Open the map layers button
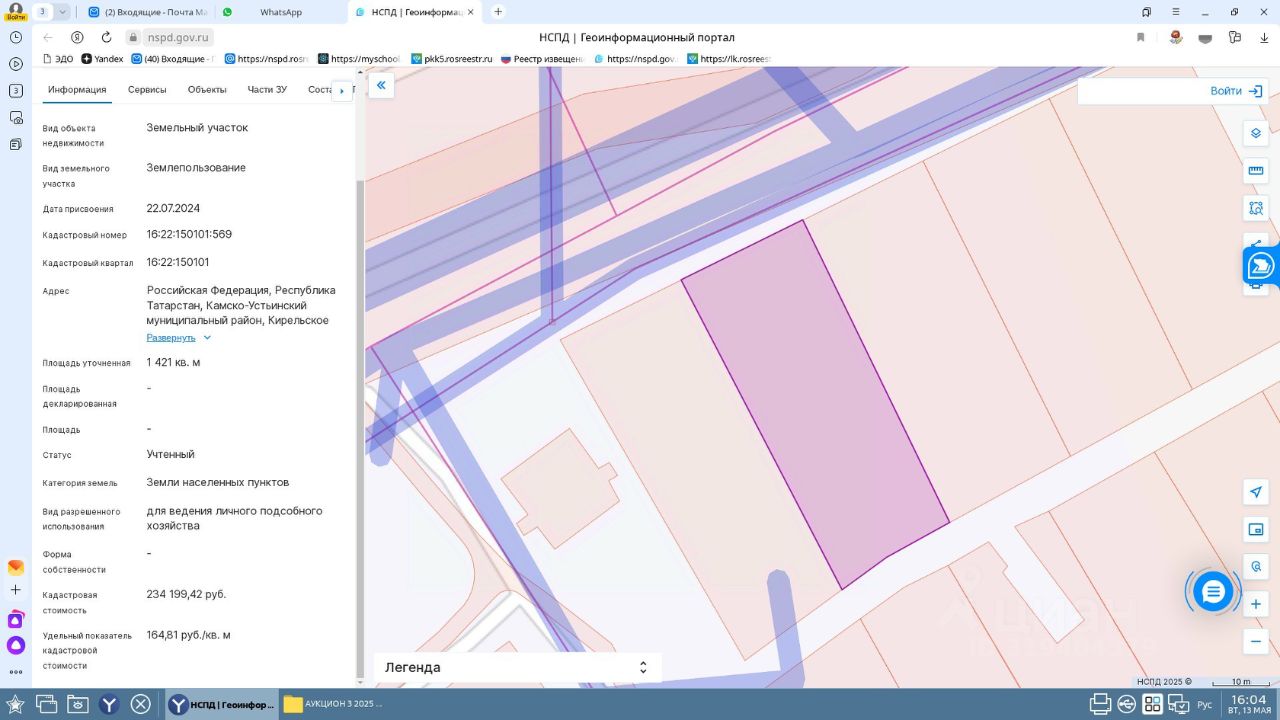This screenshot has height=720, width=1280. [x=1256, y=133]
